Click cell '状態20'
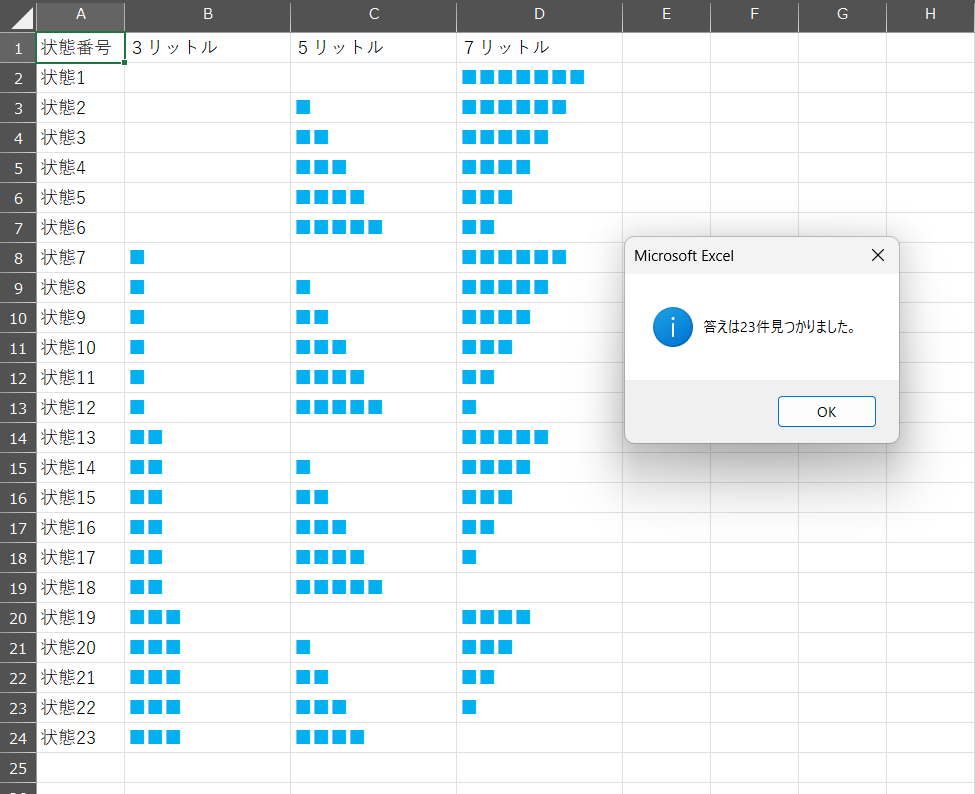Screen dimensions: 975x794 coord(80,648)
